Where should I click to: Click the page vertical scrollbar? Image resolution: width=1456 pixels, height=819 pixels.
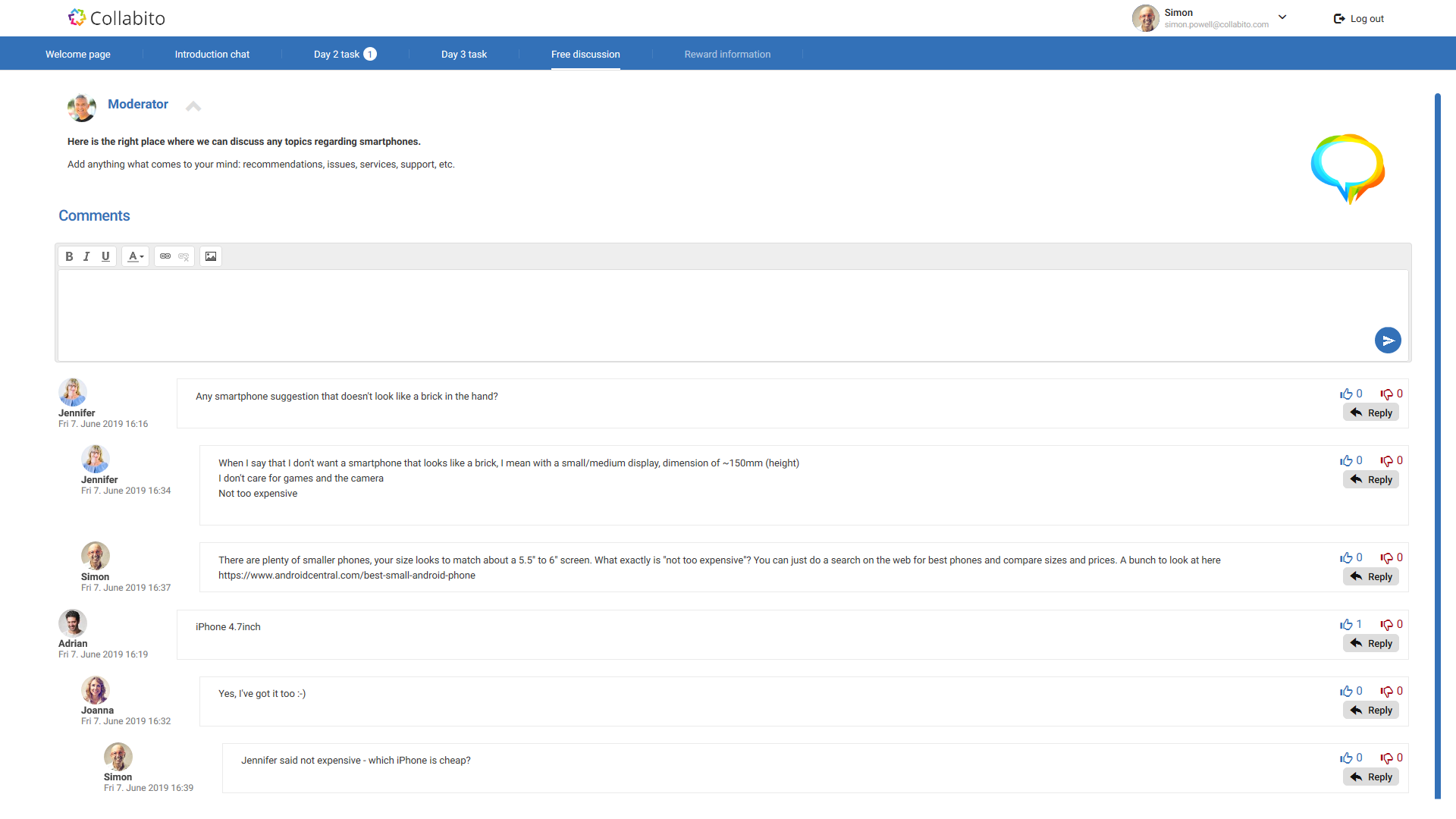(x=1437, y=446)
